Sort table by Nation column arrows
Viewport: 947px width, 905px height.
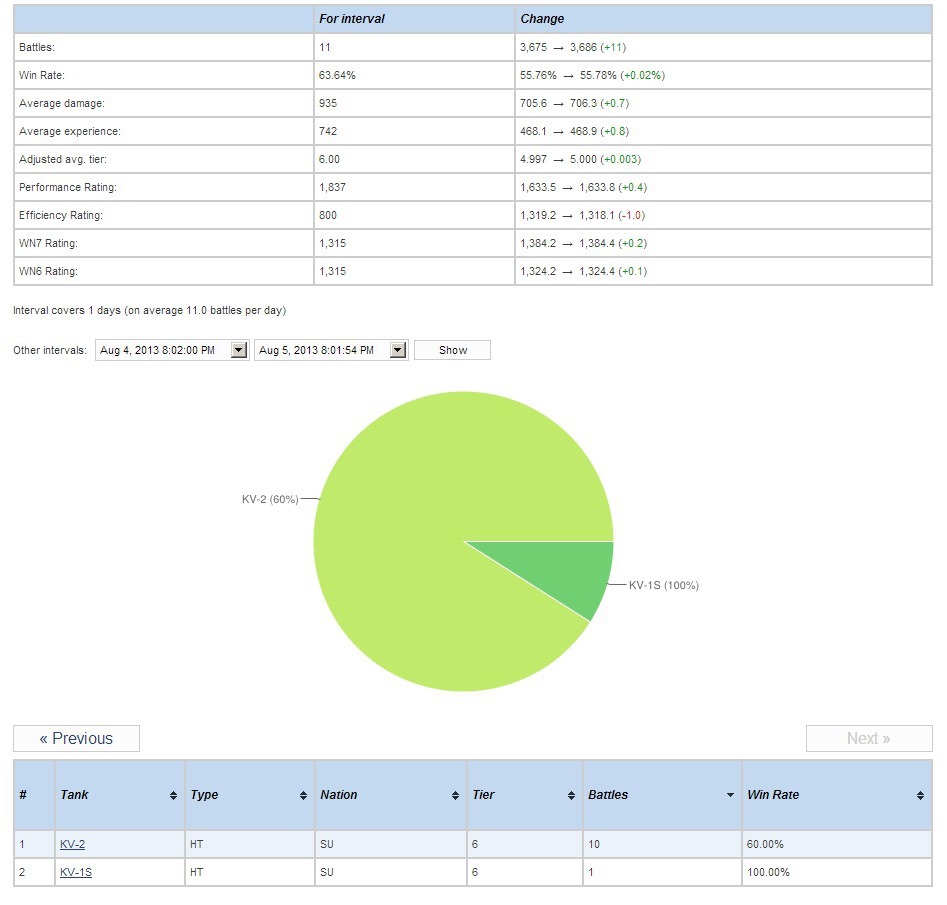point(455,795)
